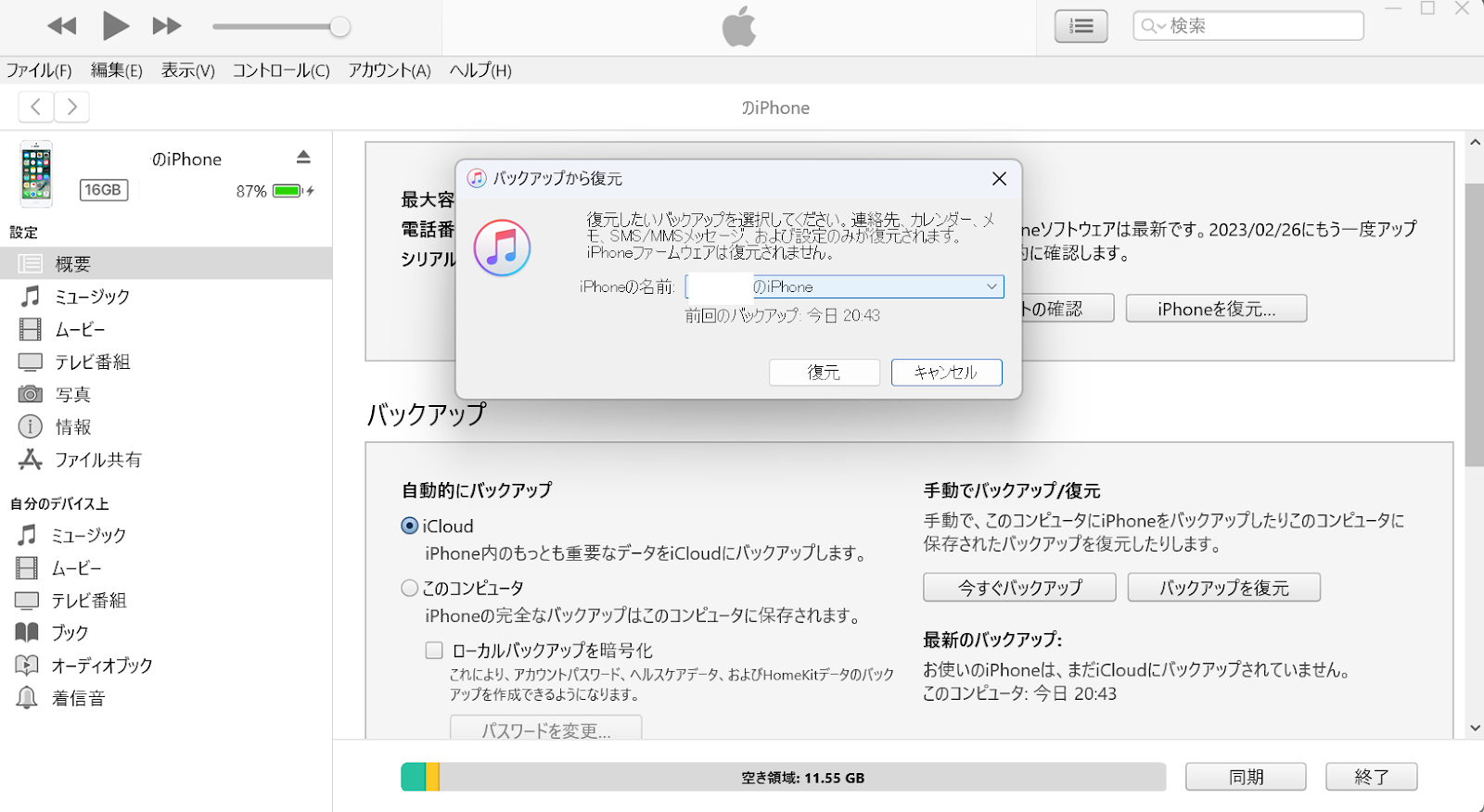Image resolution: width=1484 pixels, height=812 pixels.
Task: Click the 同期 sync button
Action: coord(1246,777)
